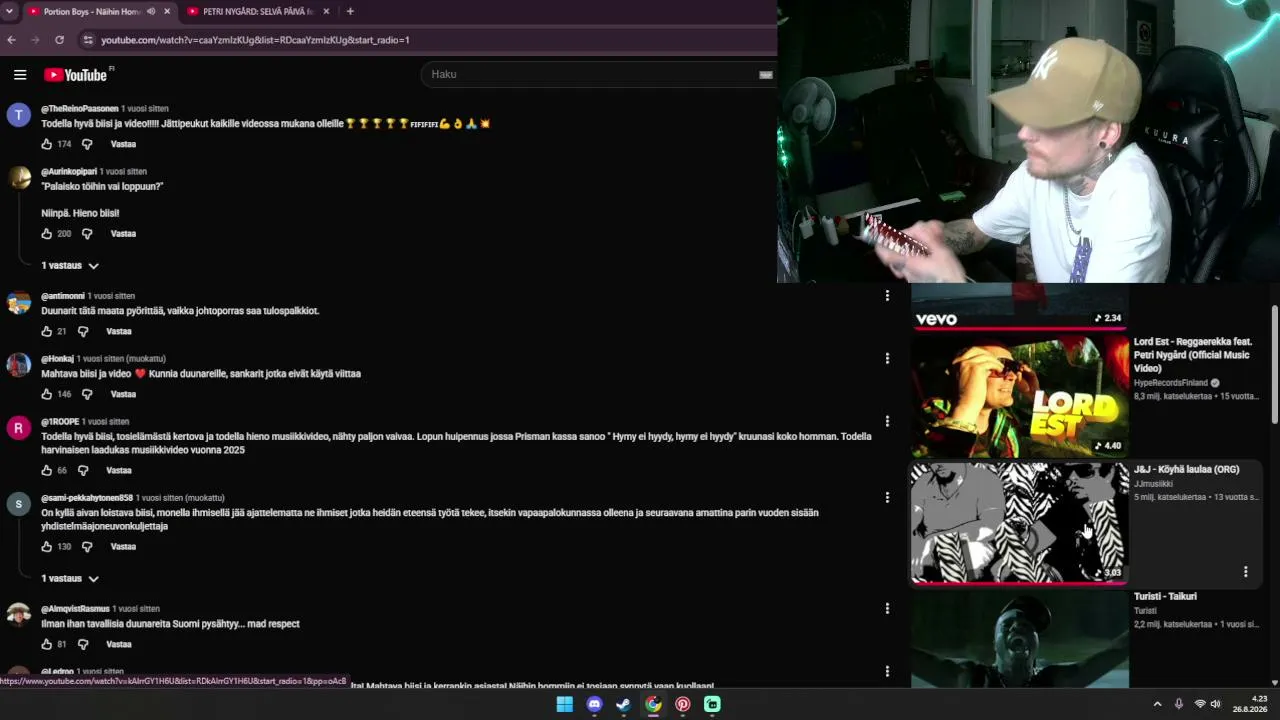Open HypeRecordsFinland channel link

tap(1171, 383)
